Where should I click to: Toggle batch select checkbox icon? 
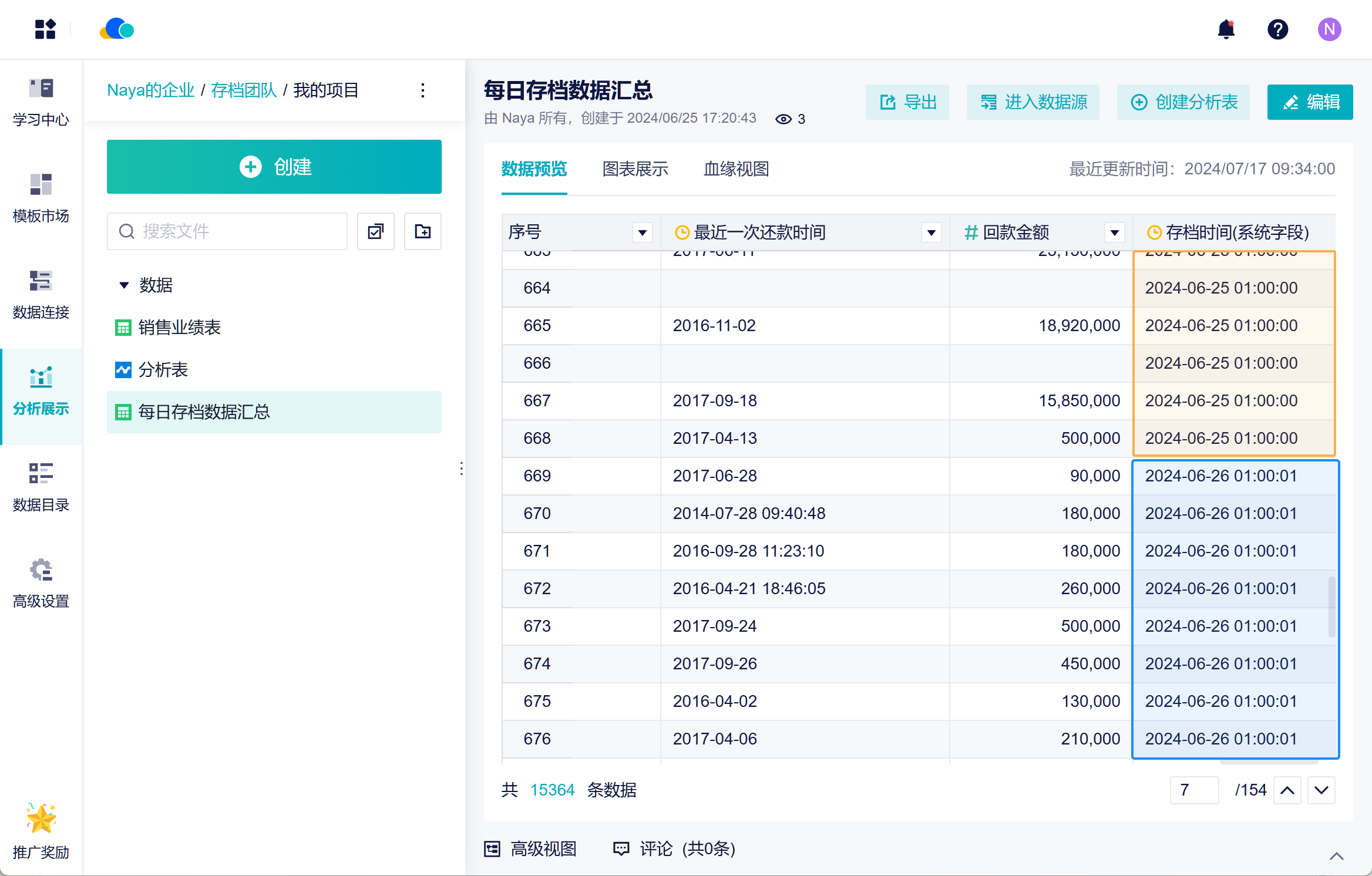click(375, 231)
